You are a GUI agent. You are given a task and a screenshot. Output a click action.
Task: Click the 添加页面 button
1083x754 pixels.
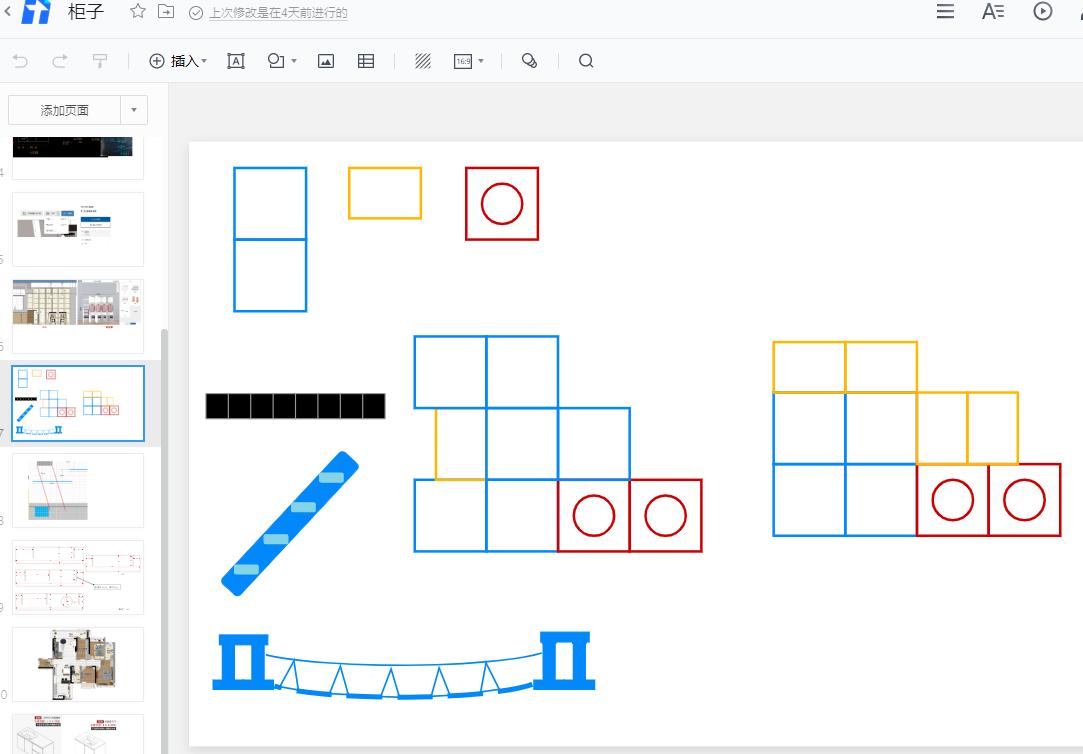click(64, 110)
